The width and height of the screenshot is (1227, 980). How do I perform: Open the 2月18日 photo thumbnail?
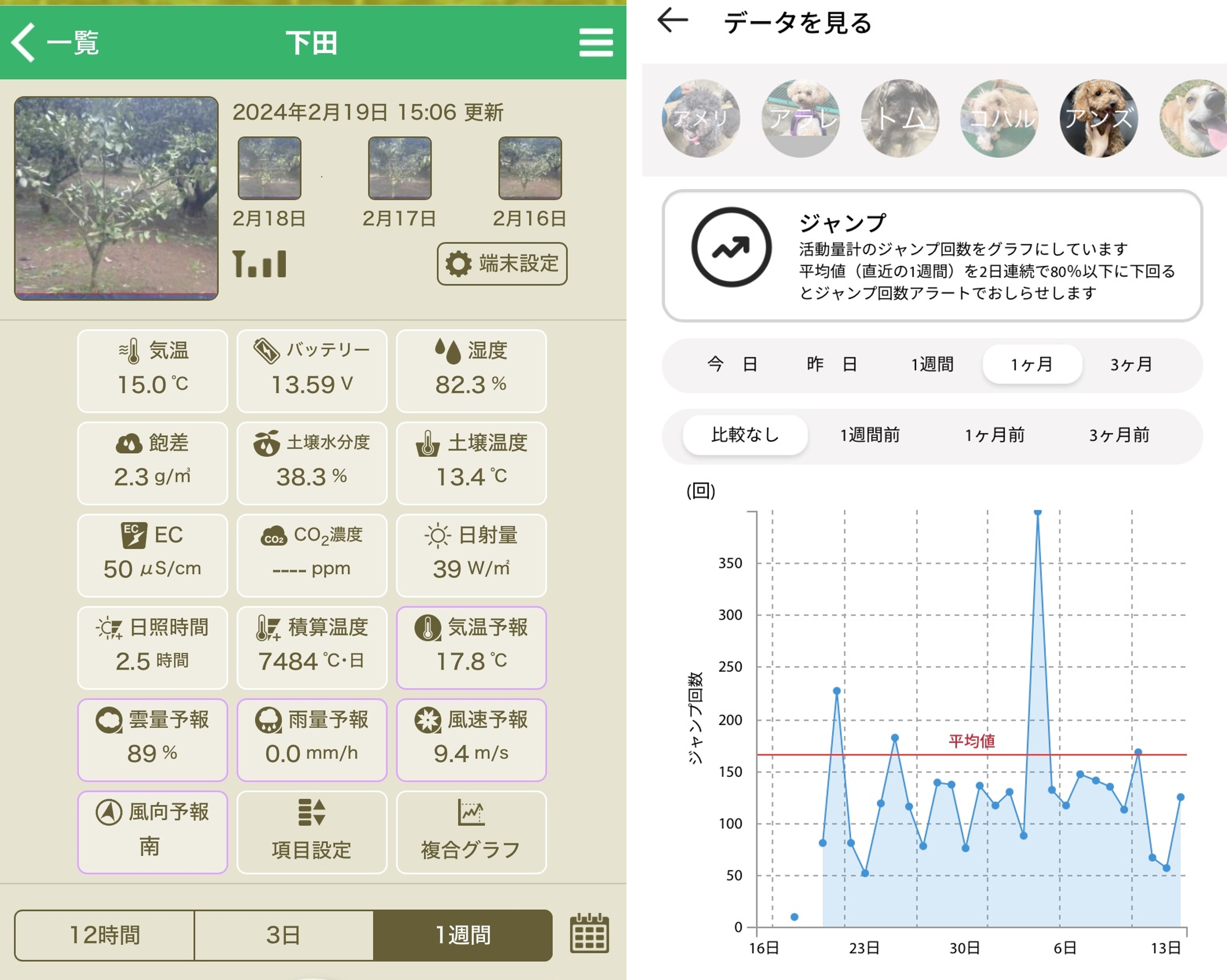tap(269, 168)
